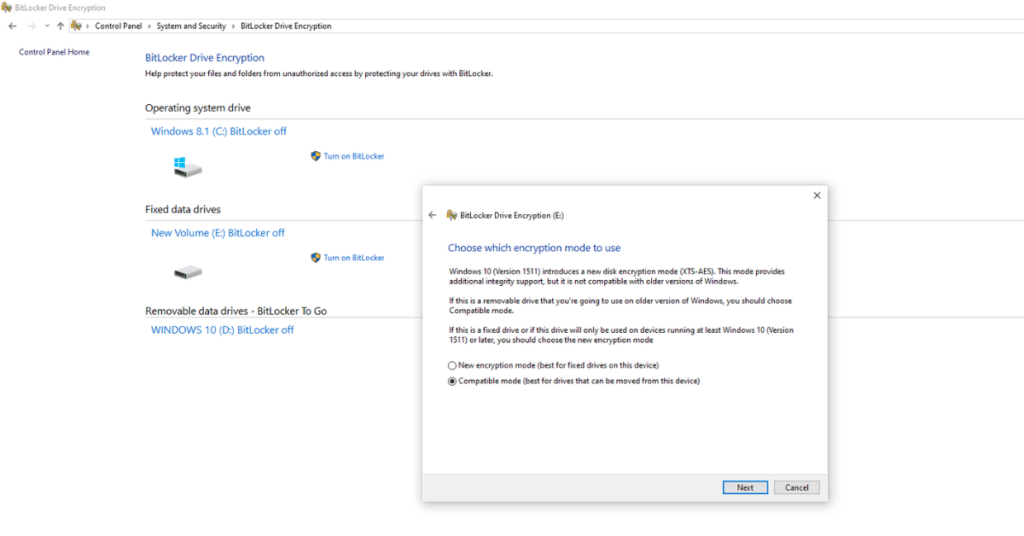Image resolution: width=1024 pixels, height=536 pixels.
Task: Click the Operating system drive section heading
Action: coord(198,108)
